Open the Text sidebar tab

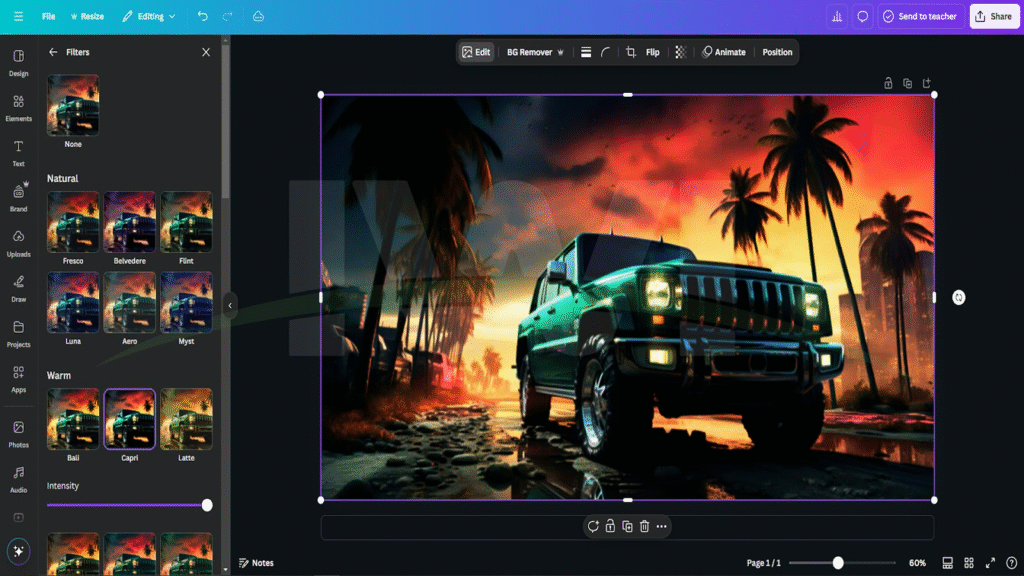pyautogui.click(x=18, y=153)
